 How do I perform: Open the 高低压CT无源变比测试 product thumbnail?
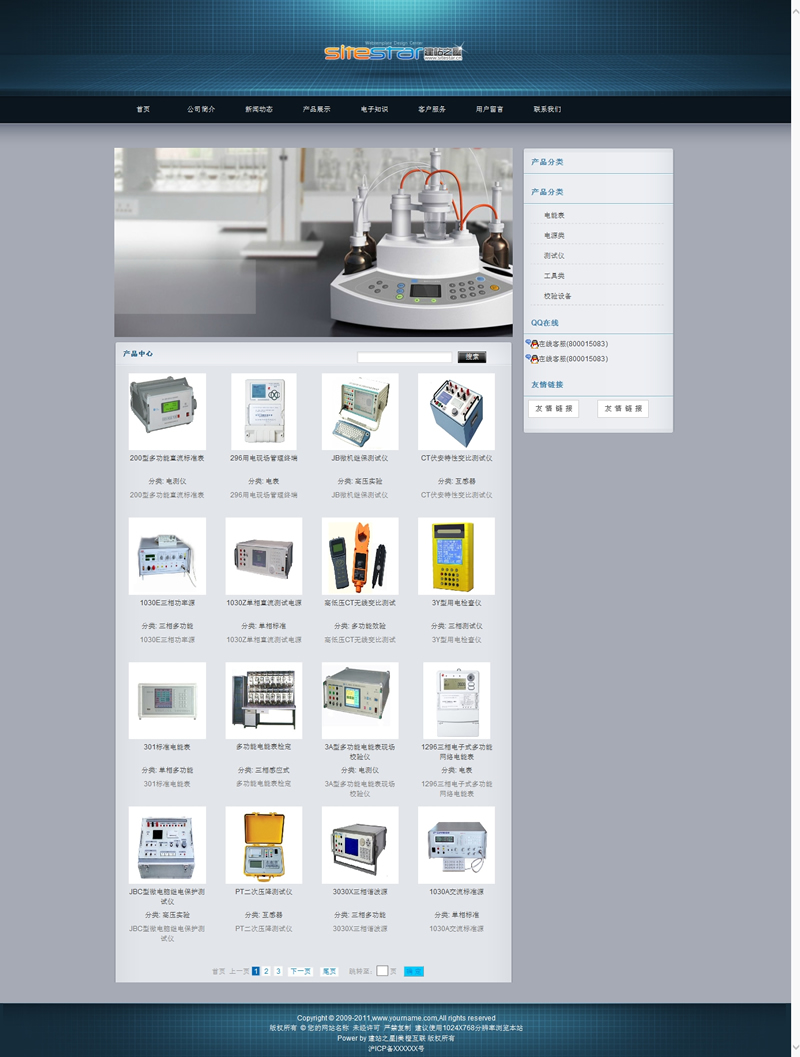pos(360,556)
